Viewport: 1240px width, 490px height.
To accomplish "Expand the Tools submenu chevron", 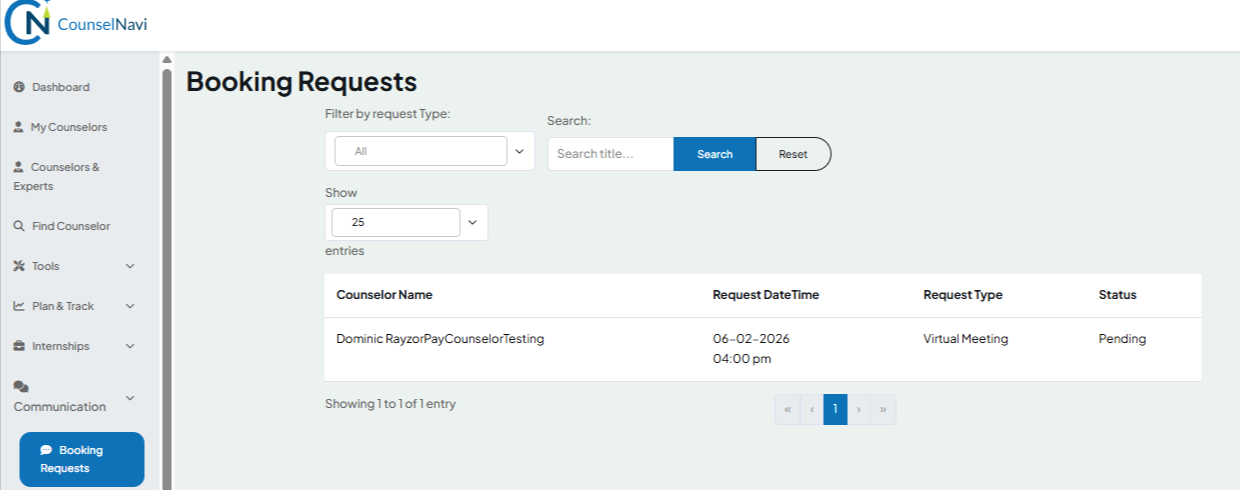I will (130, 266).
